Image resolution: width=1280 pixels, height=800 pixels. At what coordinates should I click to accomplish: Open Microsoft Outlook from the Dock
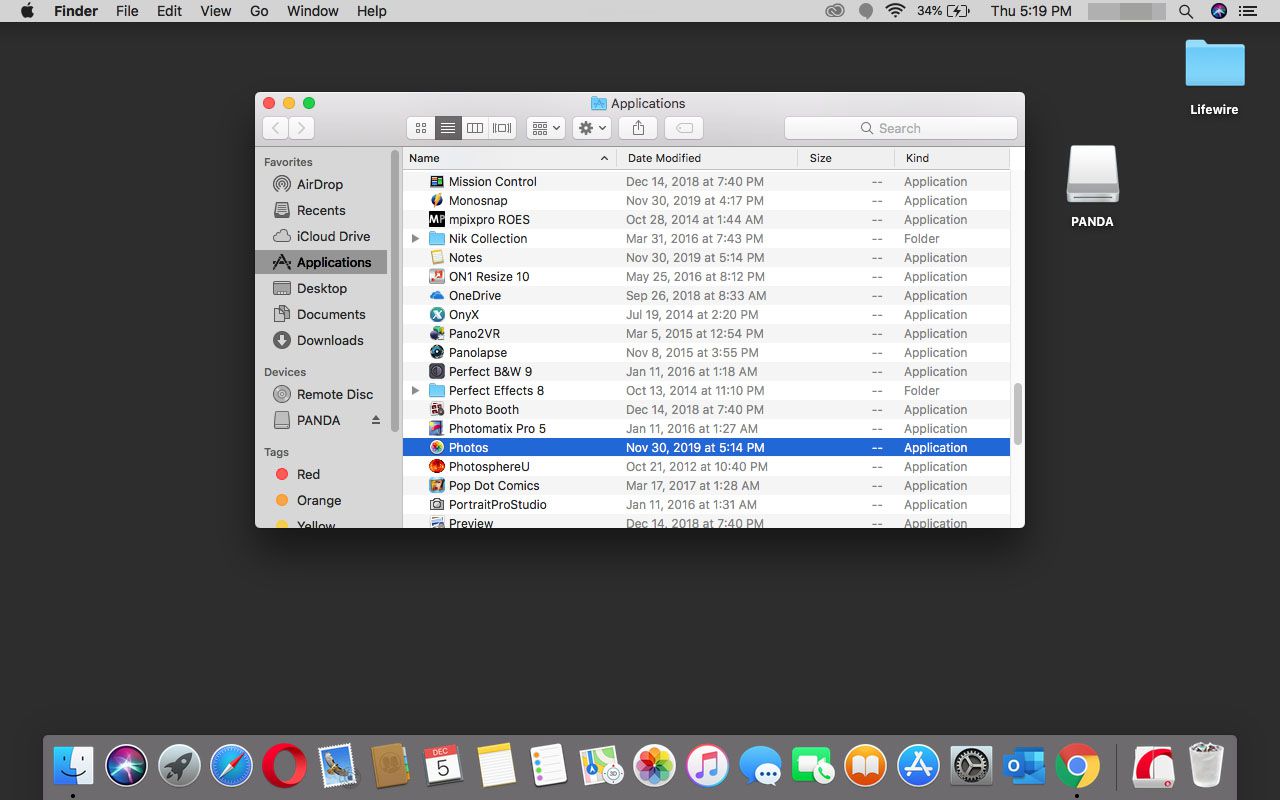[1024, 766]
